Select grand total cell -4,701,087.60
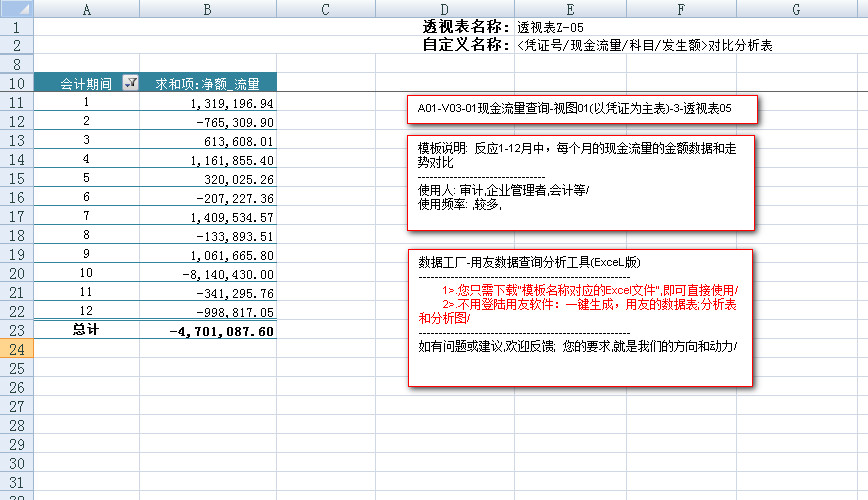Image resolution: width=868 pixels, height=500 pixels. pyautogui.click(x=207, y=330)
